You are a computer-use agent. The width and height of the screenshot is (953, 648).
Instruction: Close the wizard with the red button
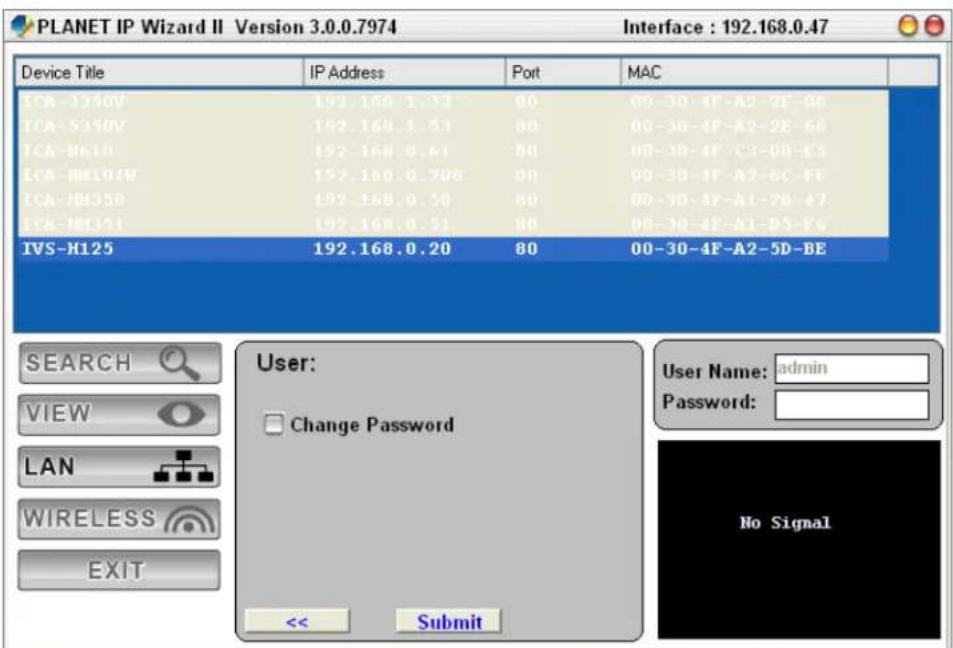point(934,26)
